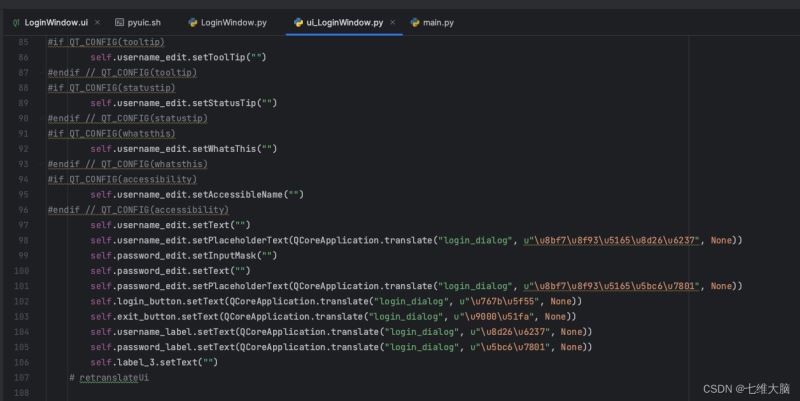Screen dimensions: 800x401
Task: Open the pyuic.sh tab
Action: tap(144, 22)
